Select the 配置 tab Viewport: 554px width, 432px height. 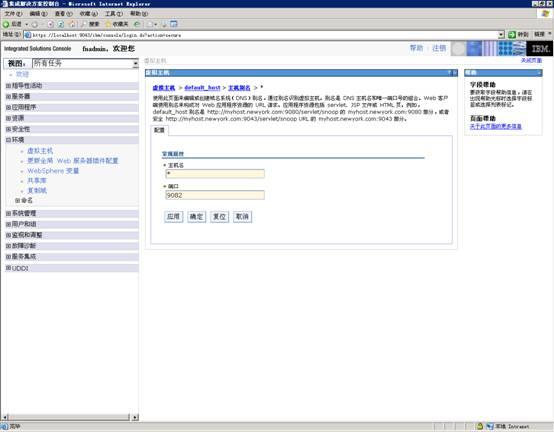pyautogui.click(x=160, y=130)
